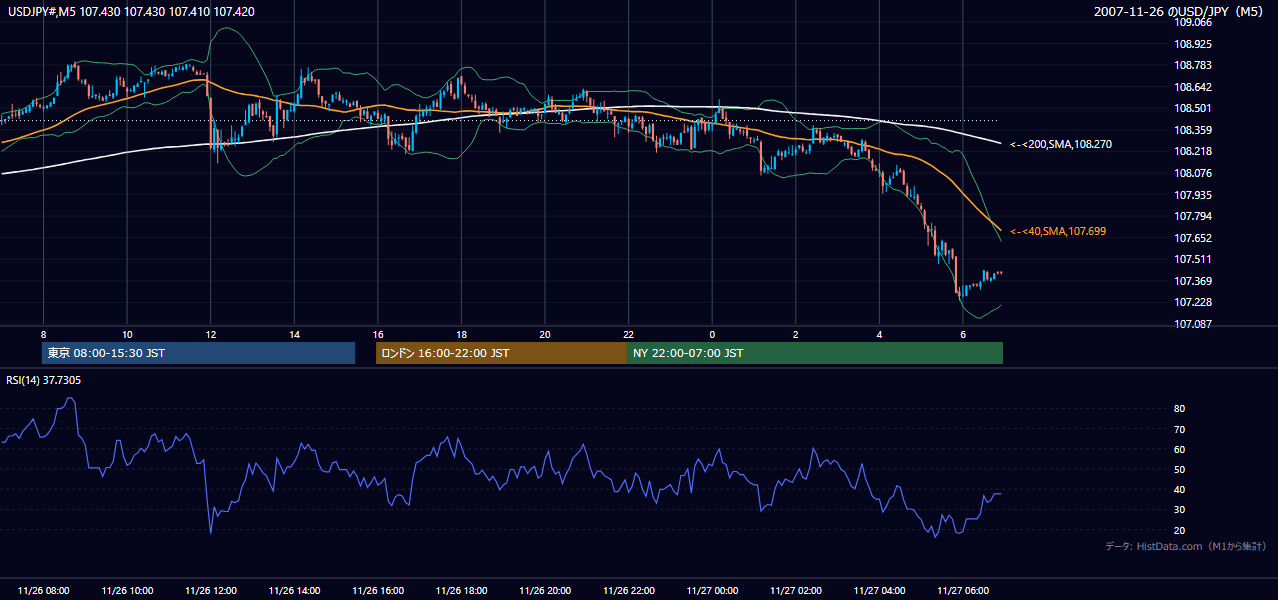The image size is (1278, 600).
Task: Click the 11/27 02:00 date label
Action: 795,591
